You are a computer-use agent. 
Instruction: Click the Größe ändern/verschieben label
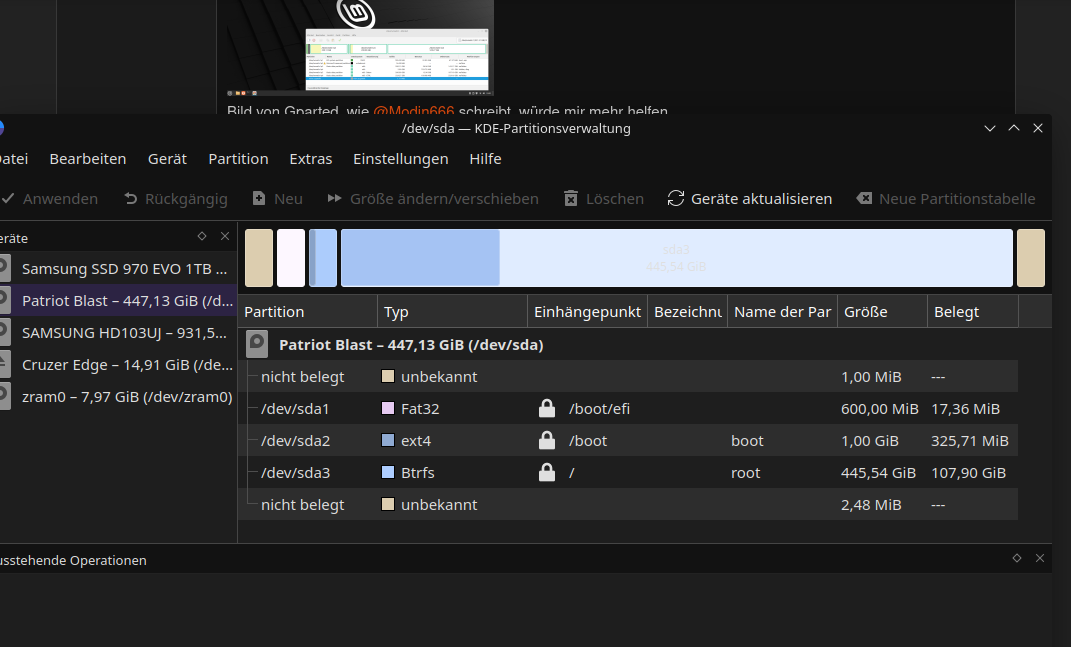(x=444, y=199)
